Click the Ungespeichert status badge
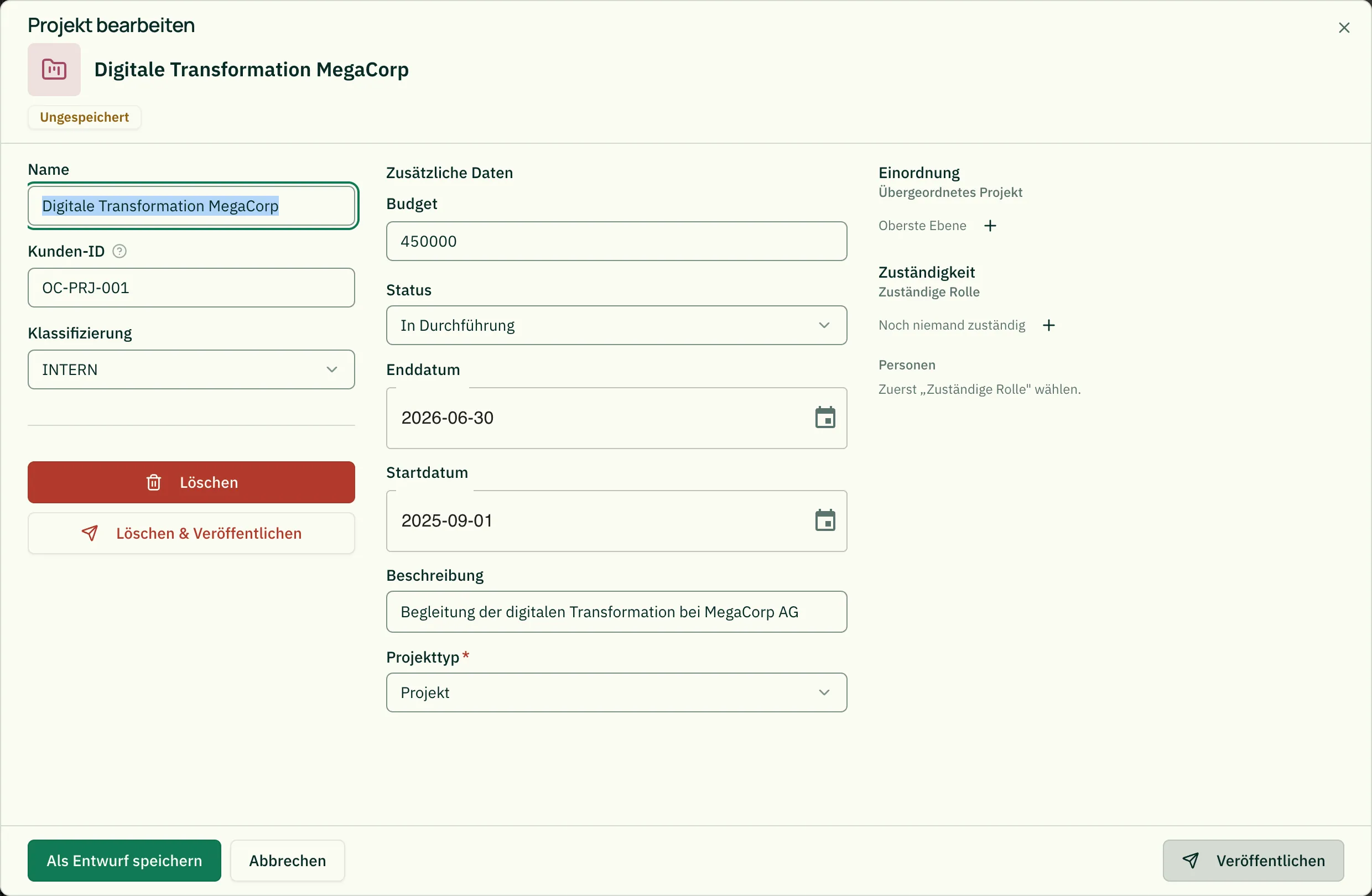 85,118
